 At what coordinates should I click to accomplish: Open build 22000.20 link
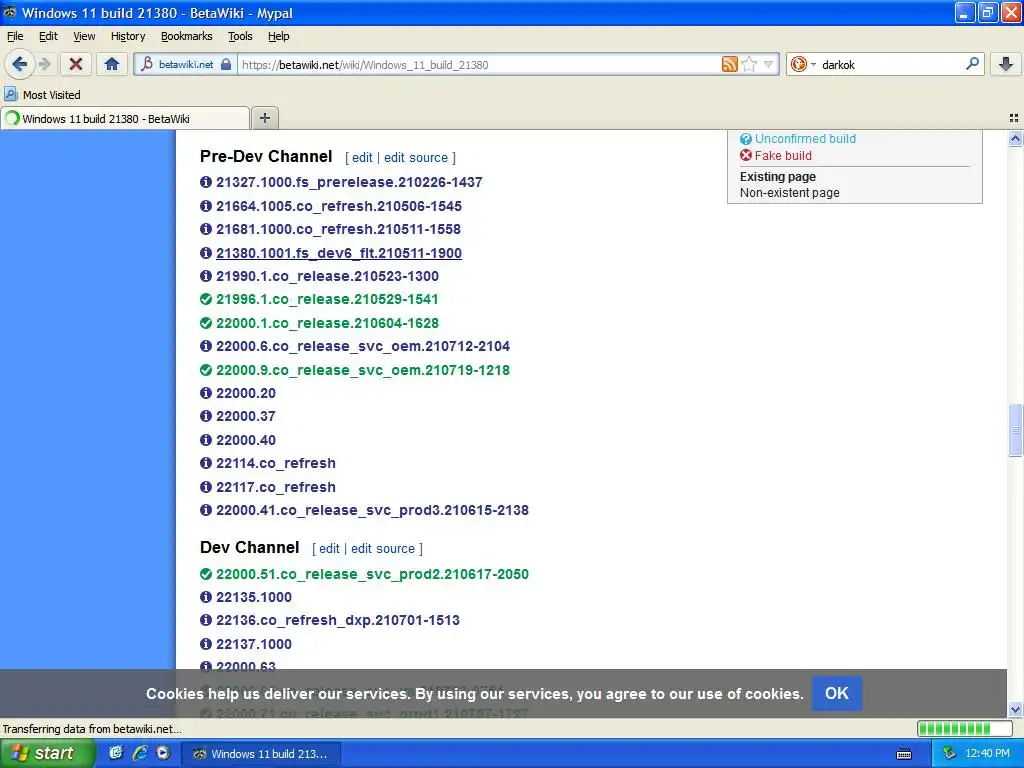coord(246,393)
